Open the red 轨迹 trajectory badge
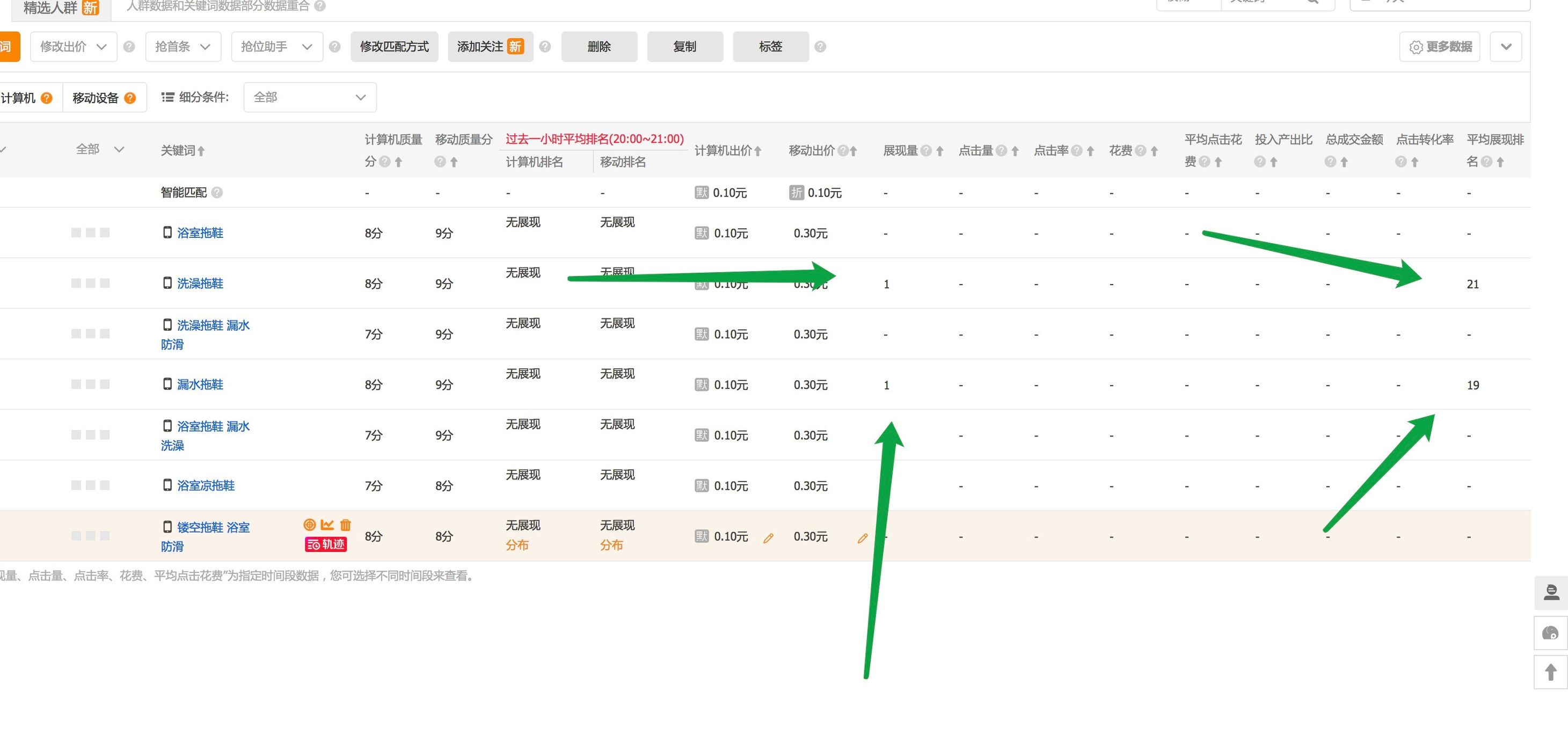Viewport: 1568px width, 735px height. [326, 544]
